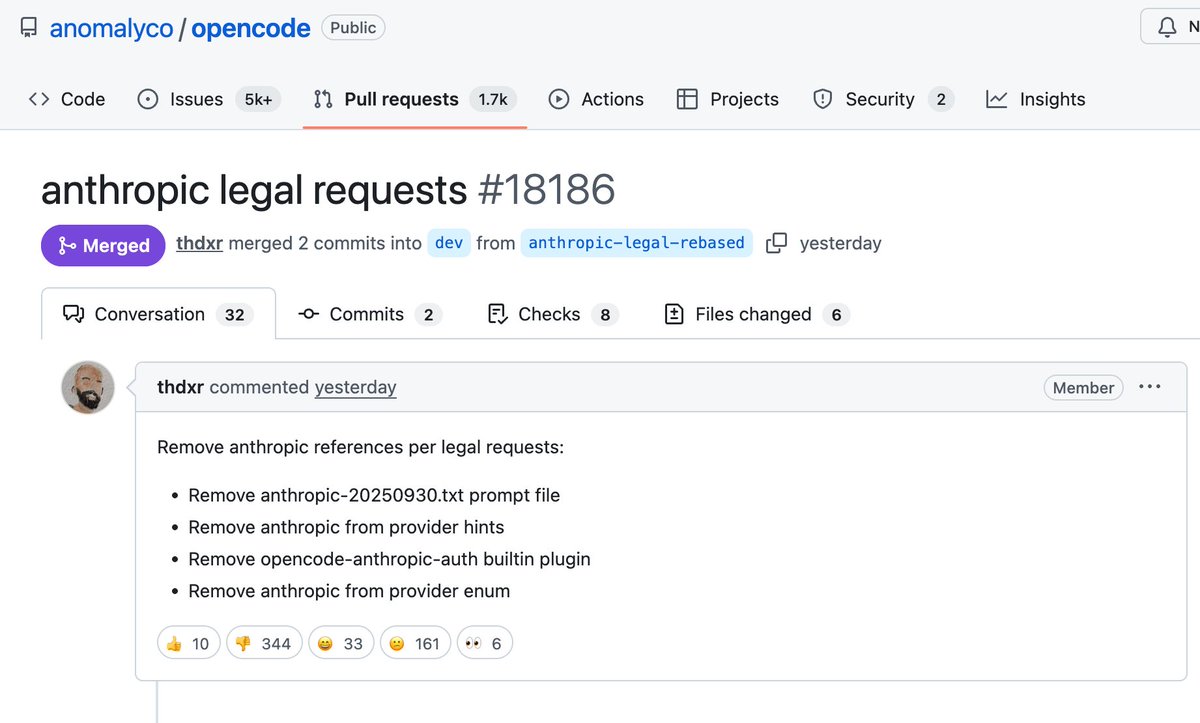This screenshot has height=723, width=1200.
Task: Open the Projects tab
Action: pyautogui.click(x=728, y=99)
